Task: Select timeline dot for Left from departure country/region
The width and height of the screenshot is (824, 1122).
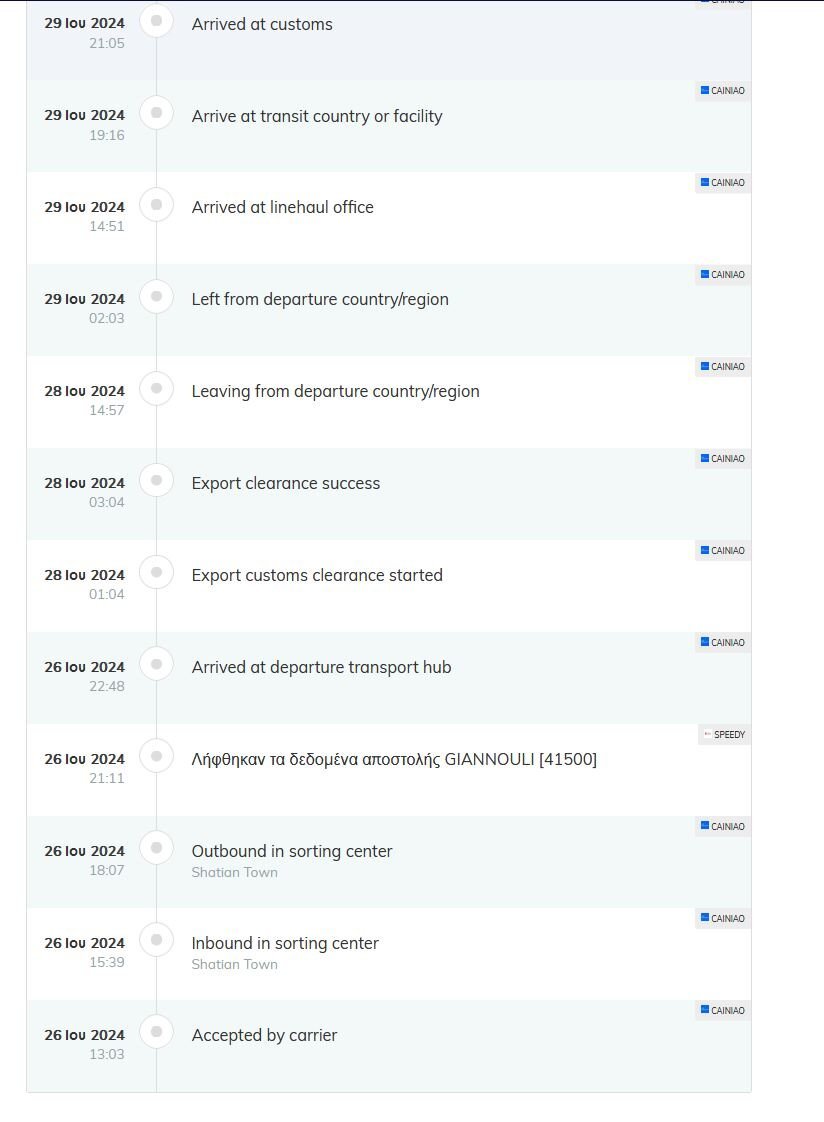Action: (156, 296)
